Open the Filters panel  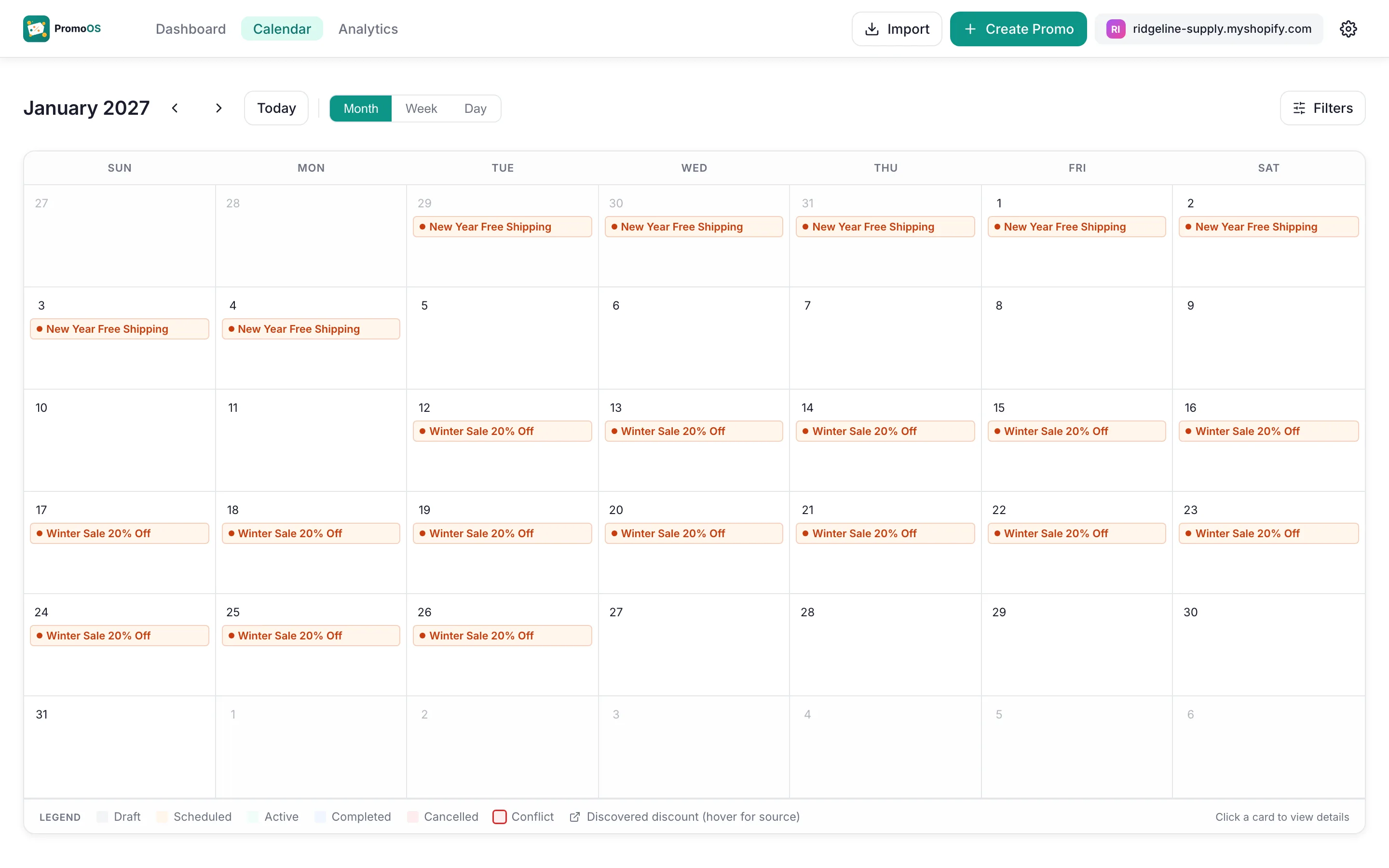(x=1322, y=108)
